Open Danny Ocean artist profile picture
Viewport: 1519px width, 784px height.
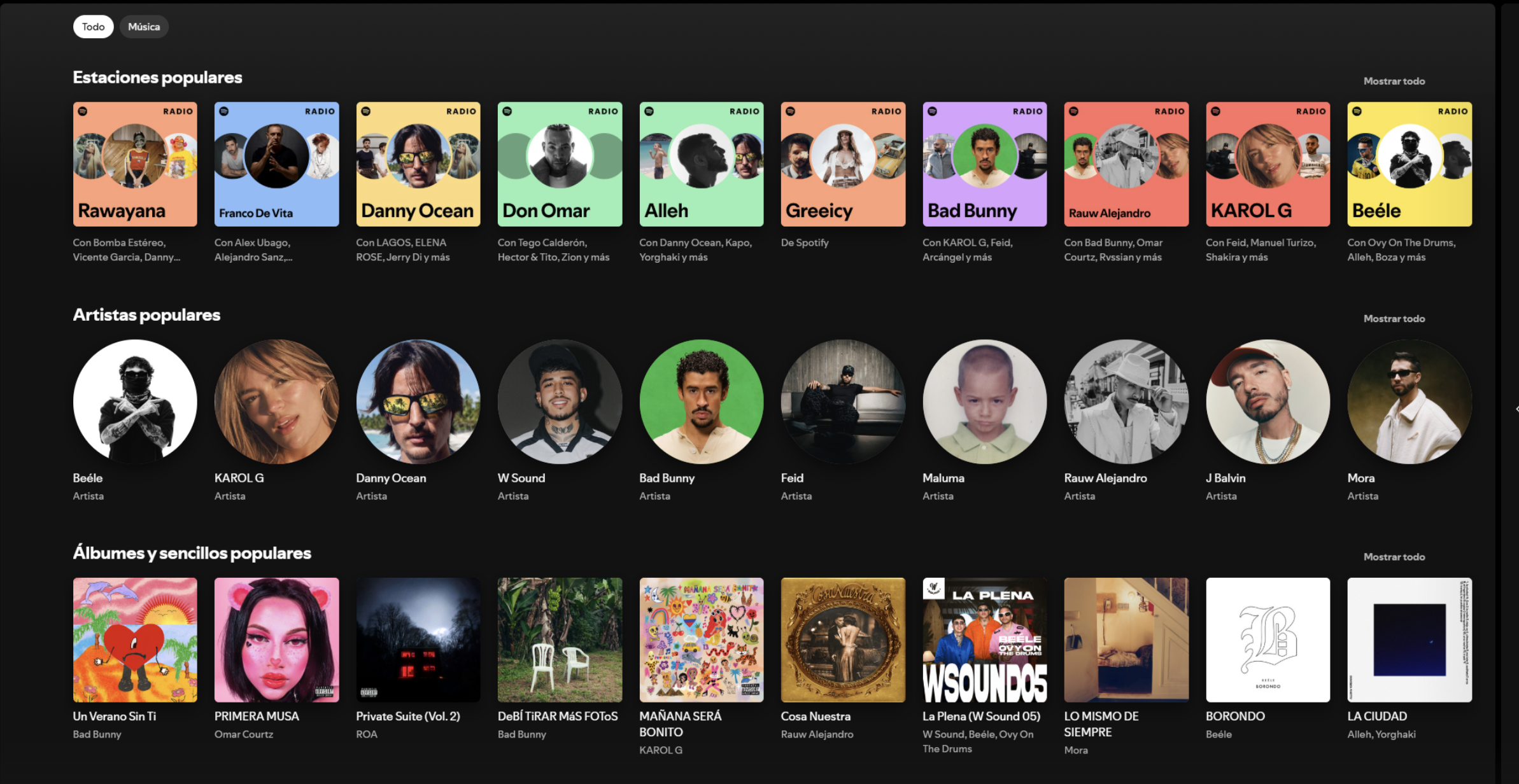(418, 402)
